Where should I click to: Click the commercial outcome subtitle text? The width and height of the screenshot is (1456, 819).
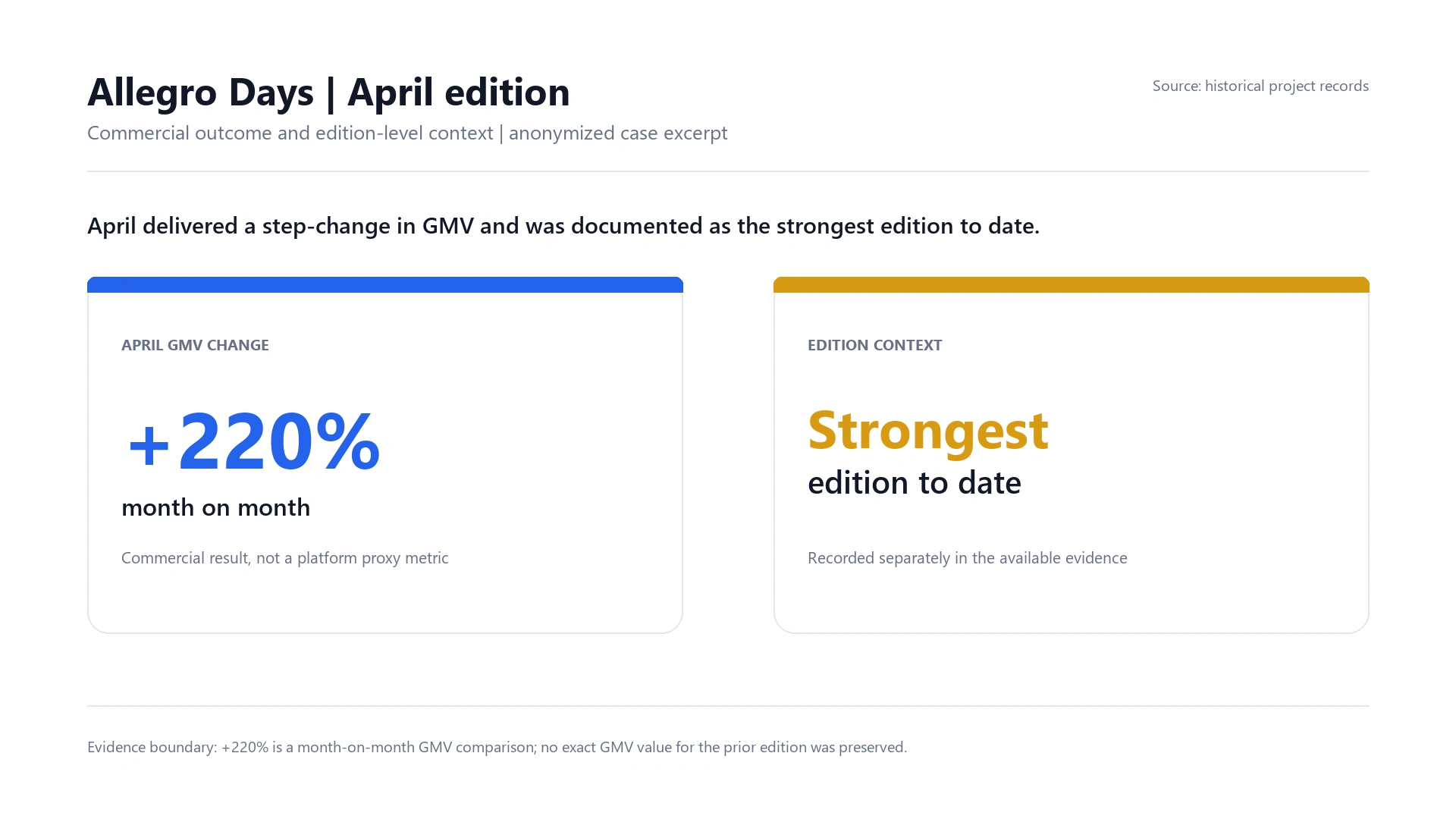[407, 133]
